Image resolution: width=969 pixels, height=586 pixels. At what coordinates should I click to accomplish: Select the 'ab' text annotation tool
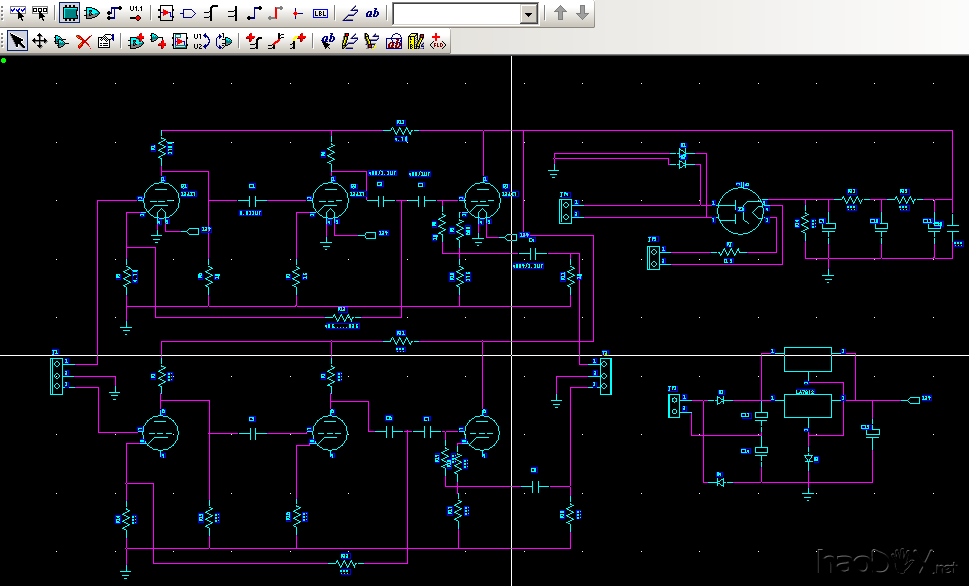tap(372, 13)
